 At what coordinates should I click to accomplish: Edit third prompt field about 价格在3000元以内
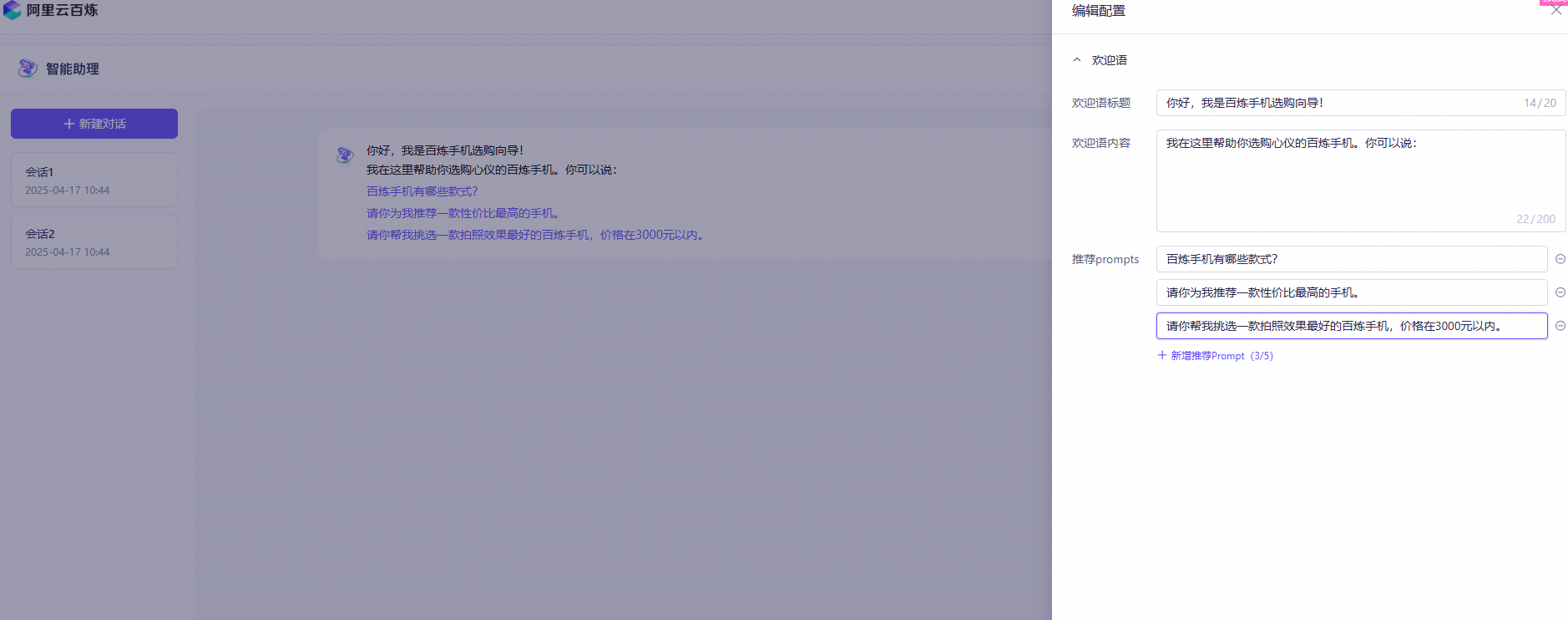point(1351,326)
